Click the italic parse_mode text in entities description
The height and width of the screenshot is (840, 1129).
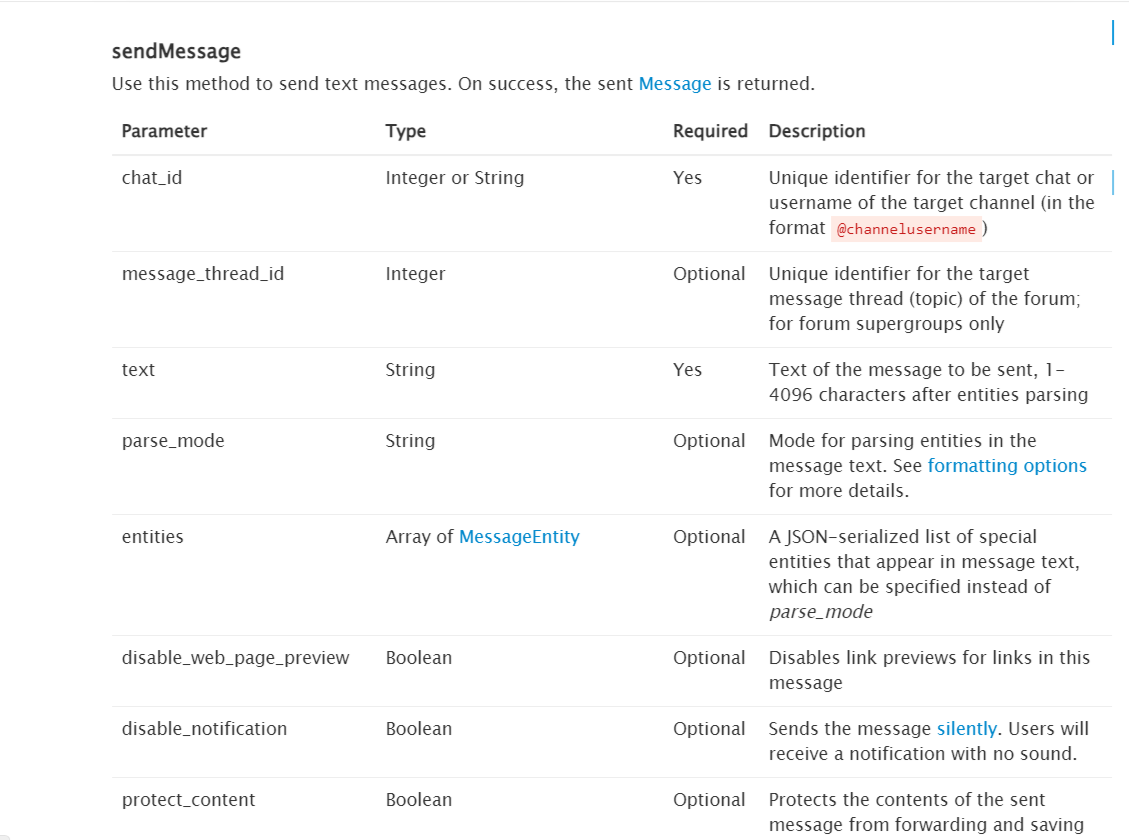[x=820, y=612]
